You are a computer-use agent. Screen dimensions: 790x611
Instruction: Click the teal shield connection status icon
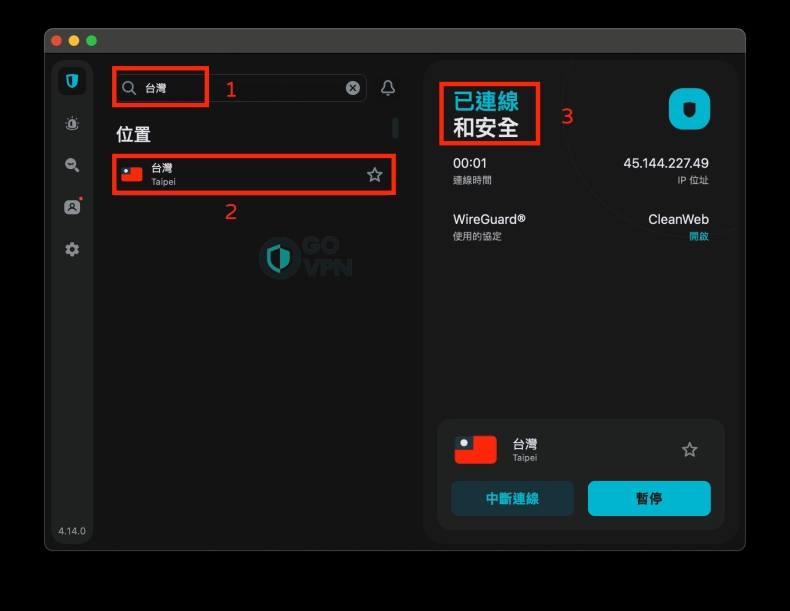click(x=689, y=109)
